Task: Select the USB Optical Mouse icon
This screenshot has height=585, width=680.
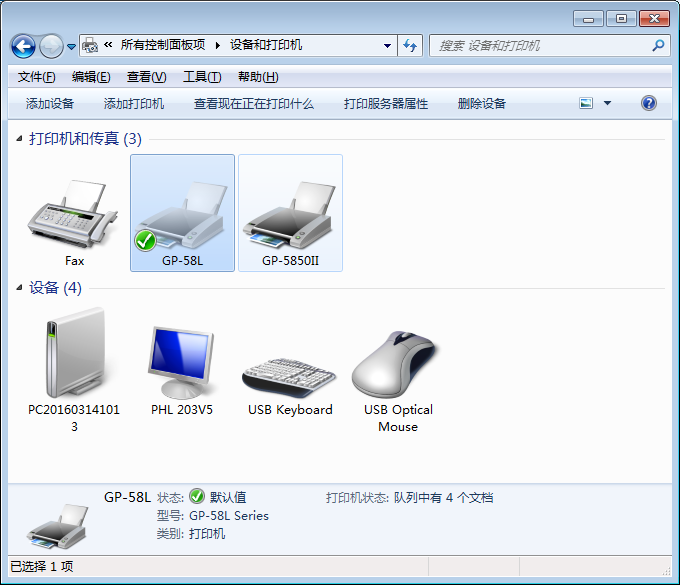Action: [x=397, y=365]
